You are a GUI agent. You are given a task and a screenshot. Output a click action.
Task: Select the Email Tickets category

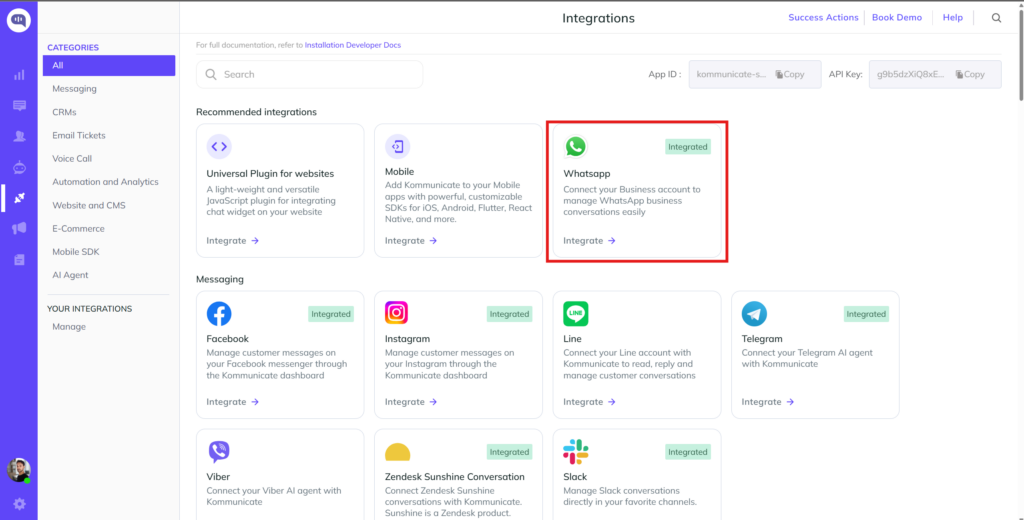pyautogui.click(x=78, y=135)
